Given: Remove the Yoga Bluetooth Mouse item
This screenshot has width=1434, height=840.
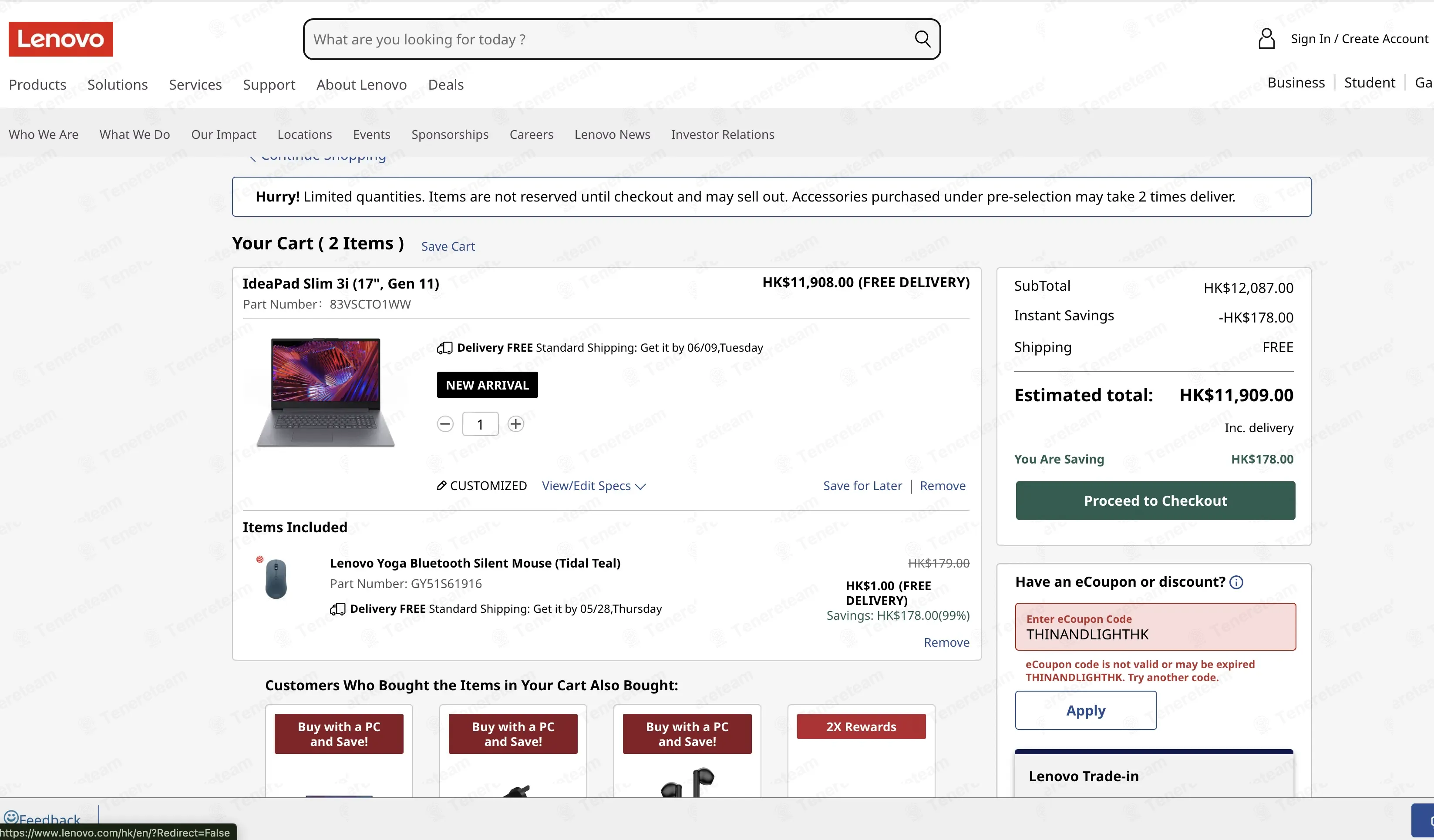Looking at the screenshot, I should [946, 642].
